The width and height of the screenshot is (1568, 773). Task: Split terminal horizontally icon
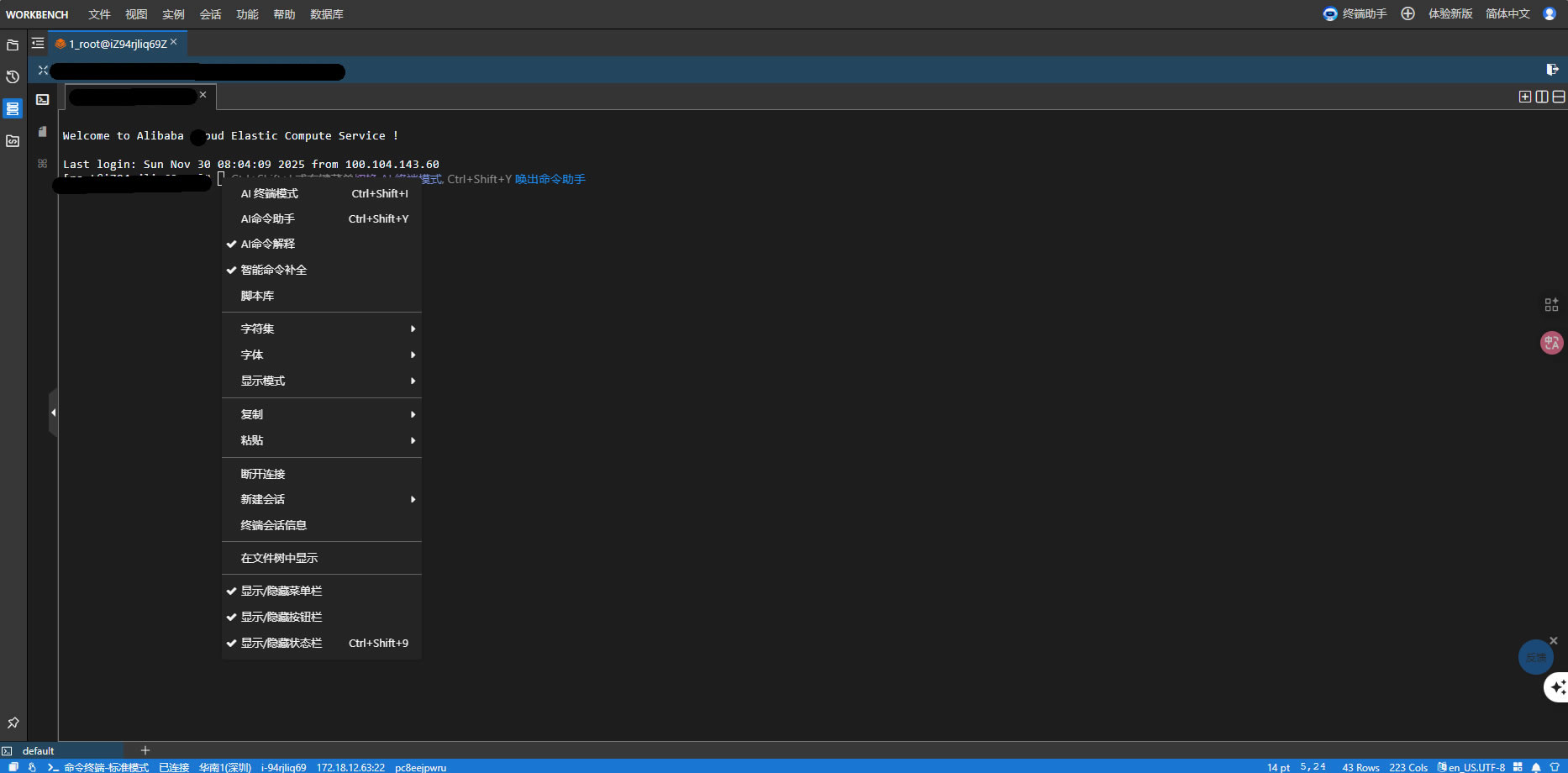pos(1559,97)
